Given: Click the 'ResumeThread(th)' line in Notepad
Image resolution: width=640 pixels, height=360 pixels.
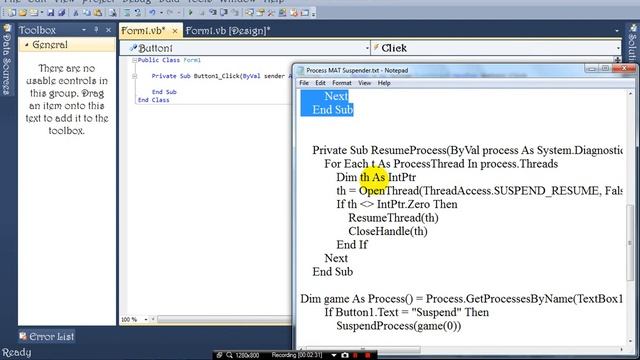Looking at the screenshot, I should tap(393, 218).
